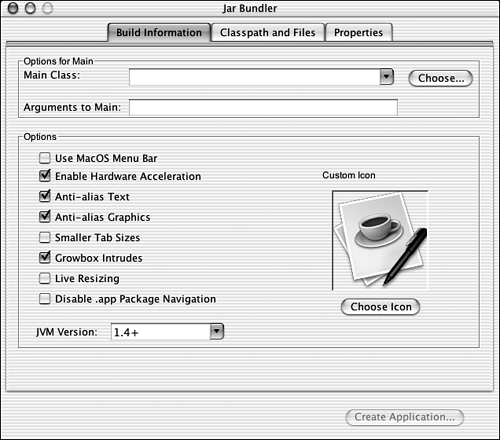The width and height of the screenshot is (500, 440).
Task: Minimize the Jar Bundler window
Action: pos(30,8)
